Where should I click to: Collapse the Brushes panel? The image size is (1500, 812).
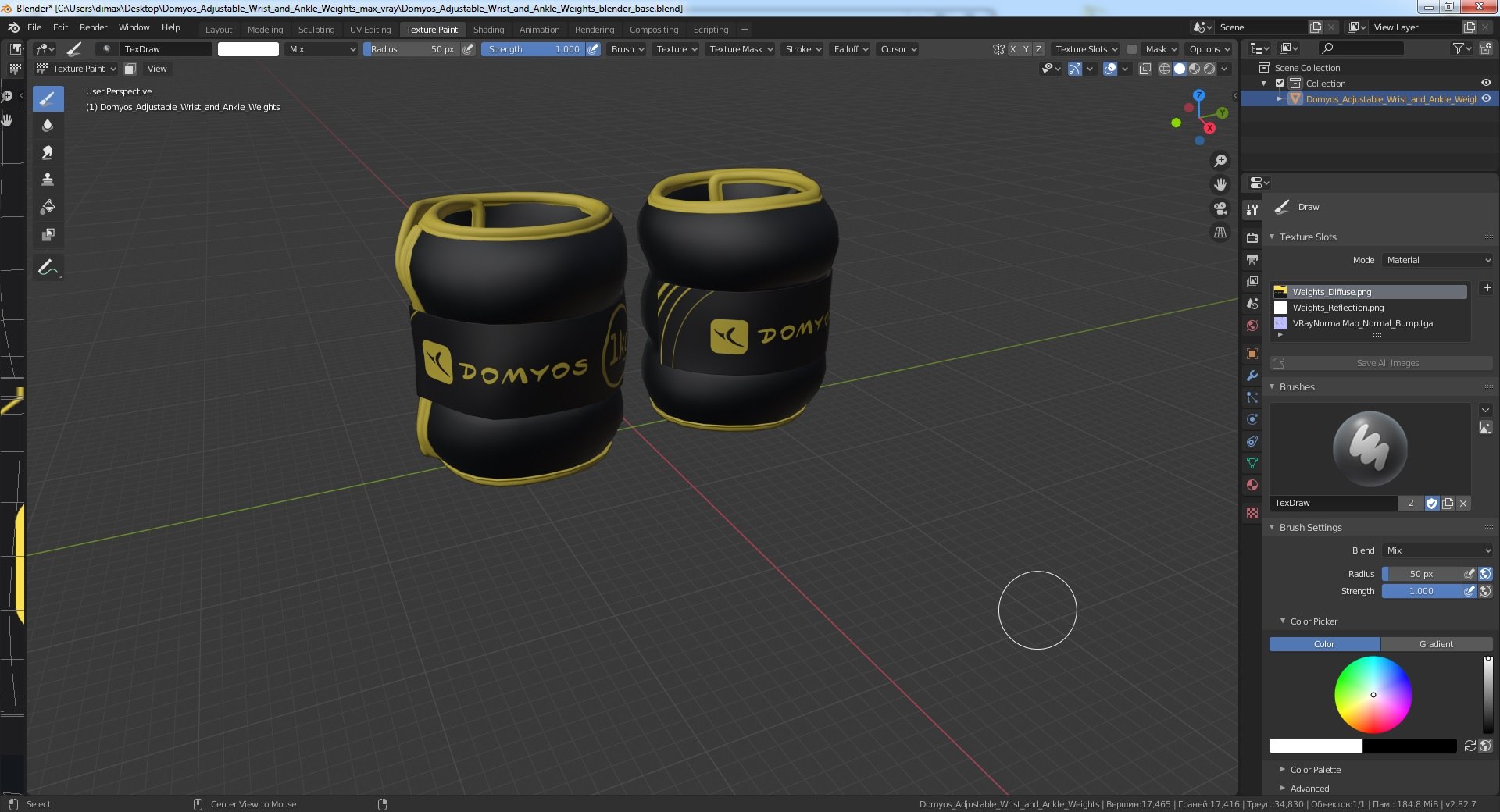click(1272, 386)
